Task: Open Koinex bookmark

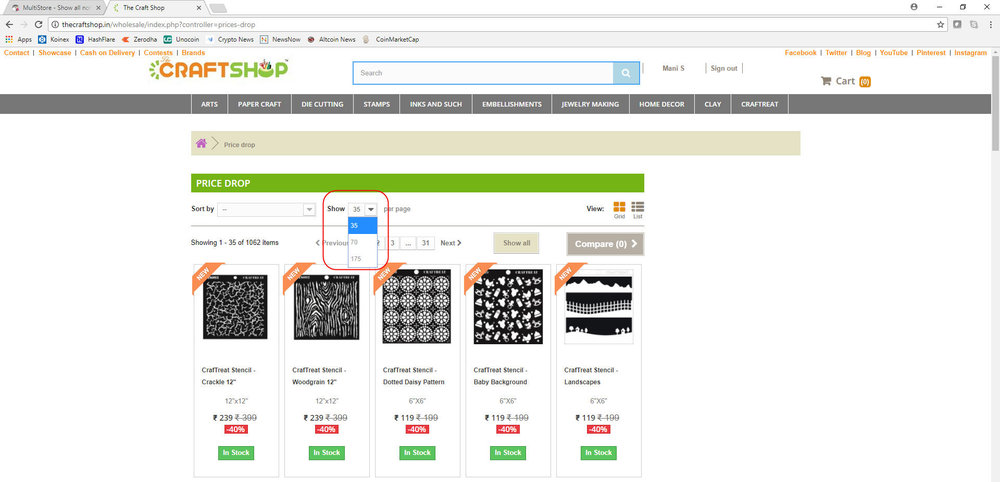Action: [54, 40]
